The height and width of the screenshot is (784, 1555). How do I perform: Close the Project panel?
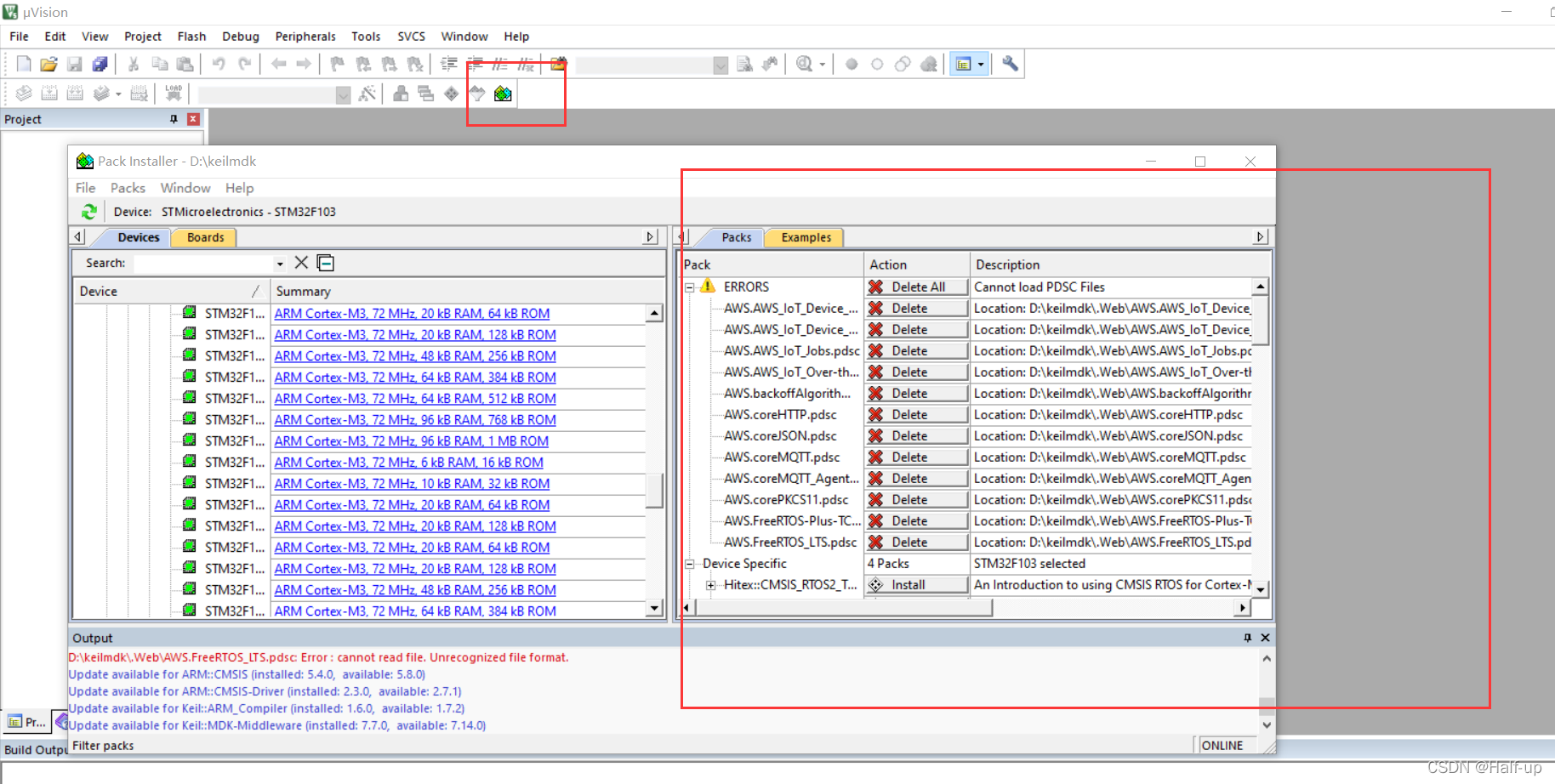(x=193, y=119)
